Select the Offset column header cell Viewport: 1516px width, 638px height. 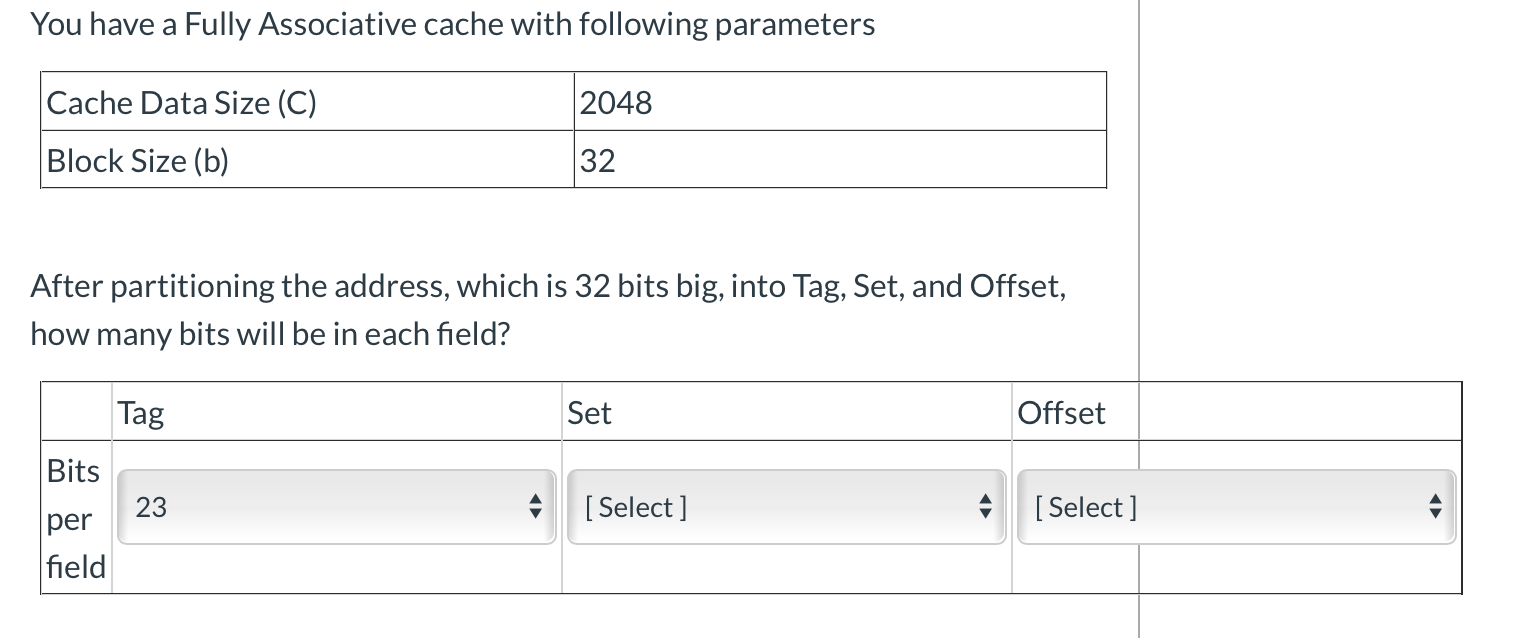(1062, 412)
